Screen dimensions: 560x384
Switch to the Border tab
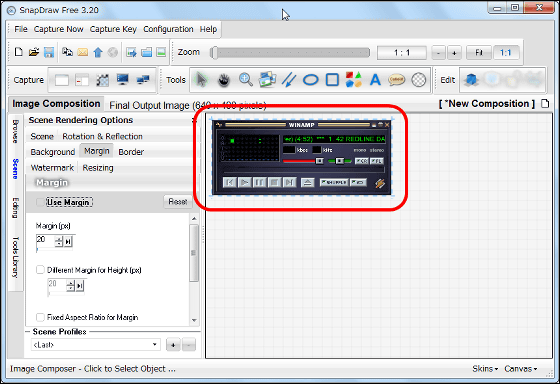click(x=131, y=152)
